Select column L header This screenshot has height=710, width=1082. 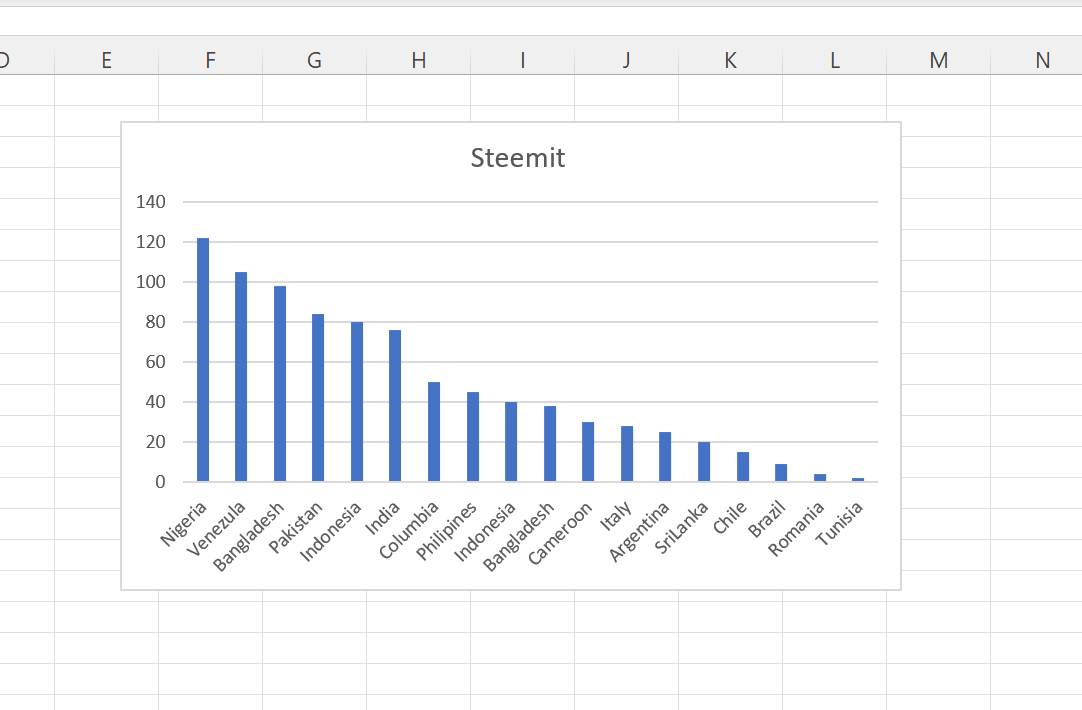pos(835,61)
